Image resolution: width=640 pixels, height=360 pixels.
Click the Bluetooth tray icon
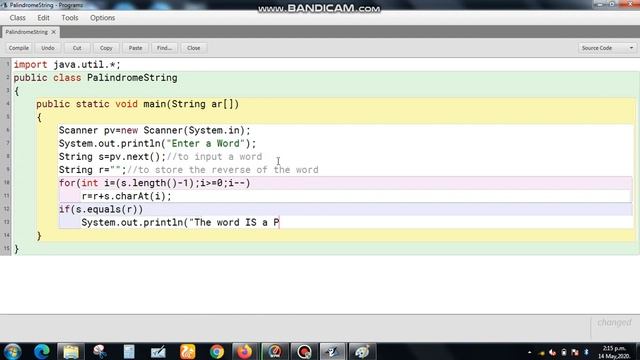(587, 352)
